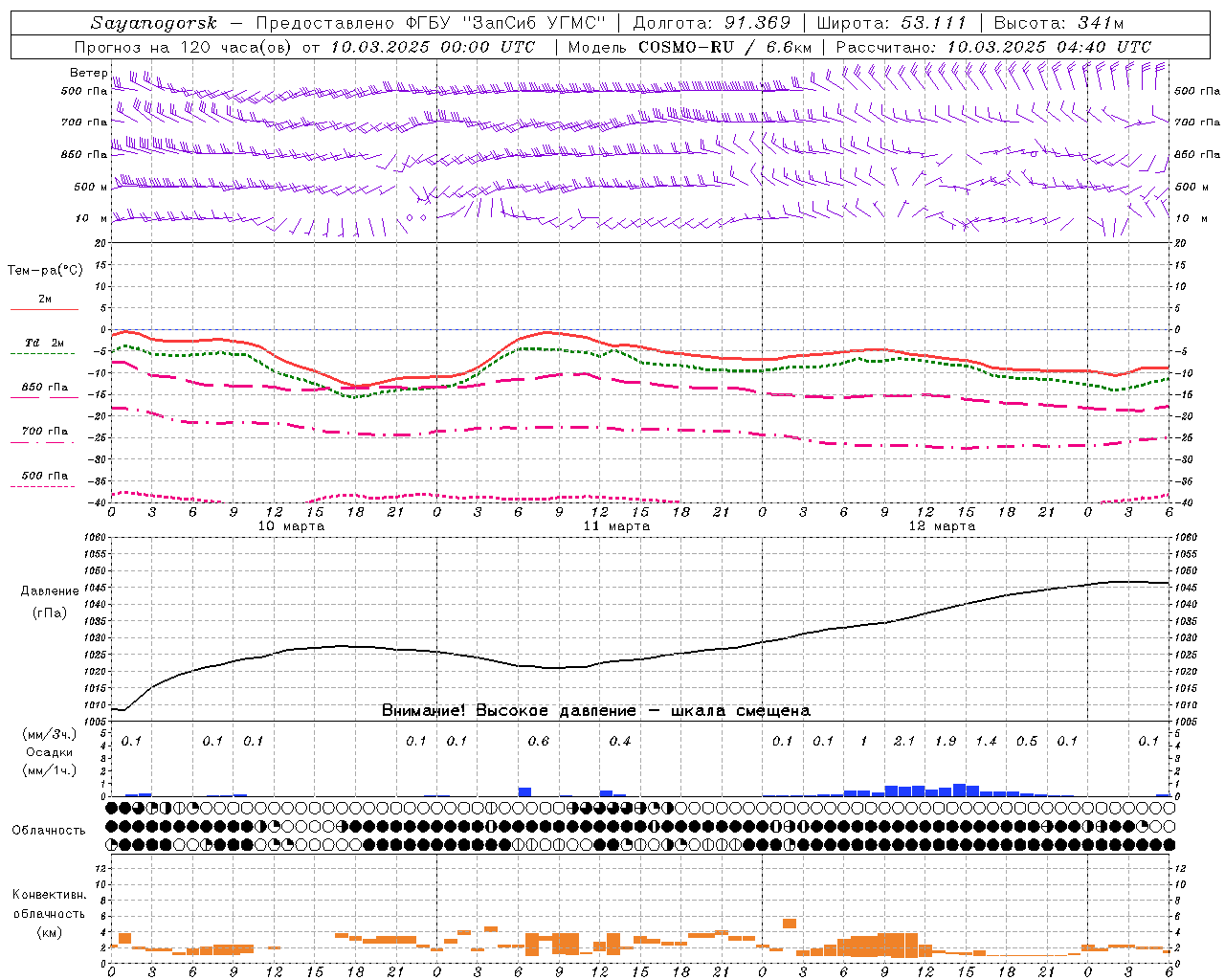Viewport: 1225px width, 980px height.
Task: Click the 10 марта date label
Action: coord(291,526)
